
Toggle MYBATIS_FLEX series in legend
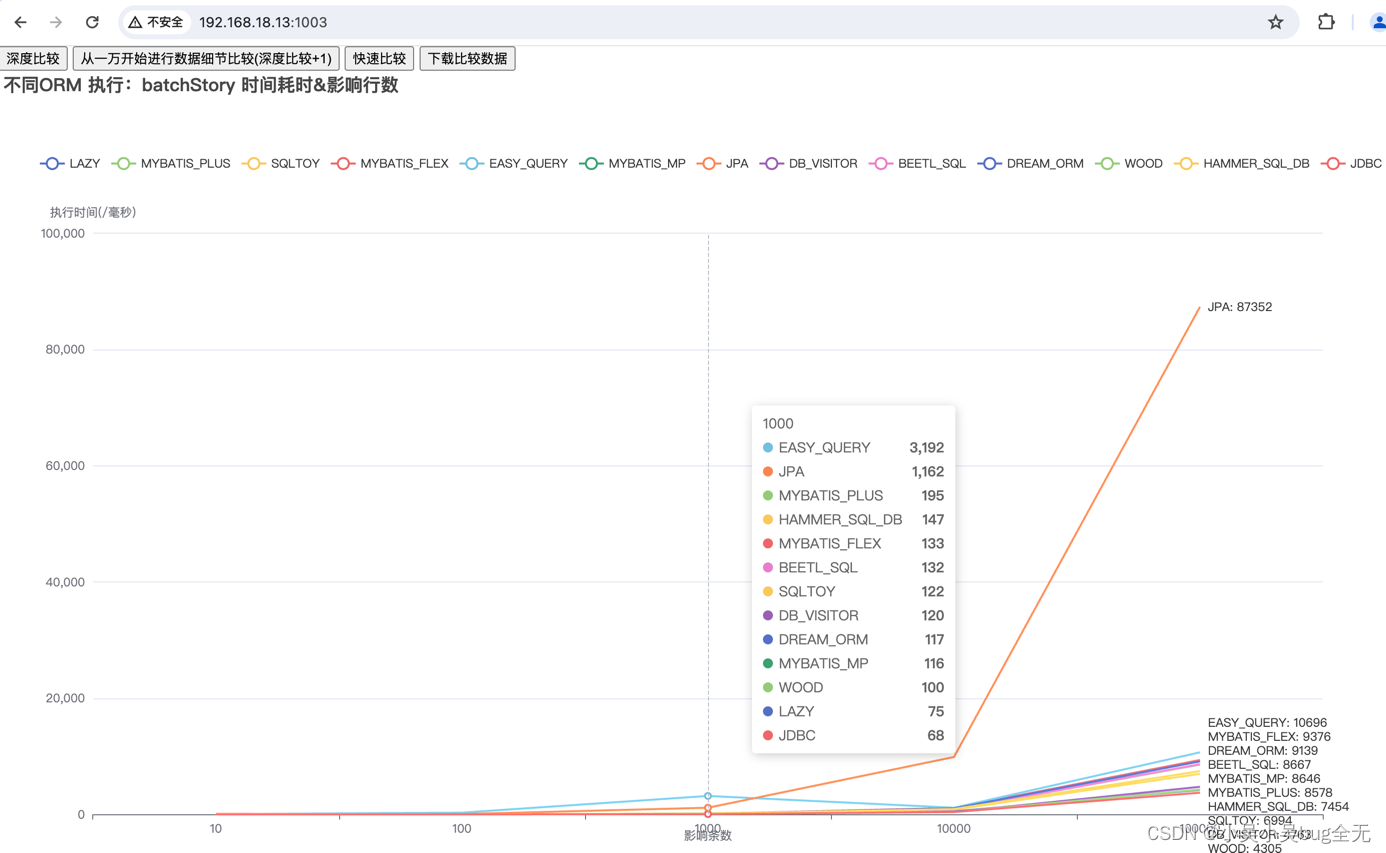point(390,163)
